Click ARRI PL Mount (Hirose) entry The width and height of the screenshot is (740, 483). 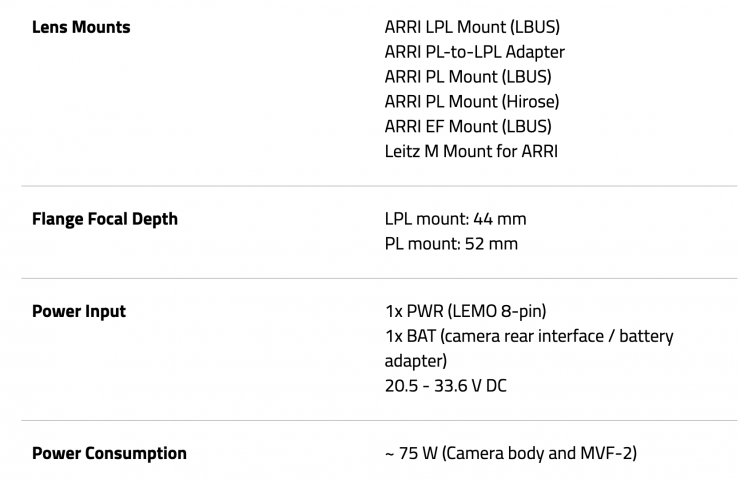471,102
